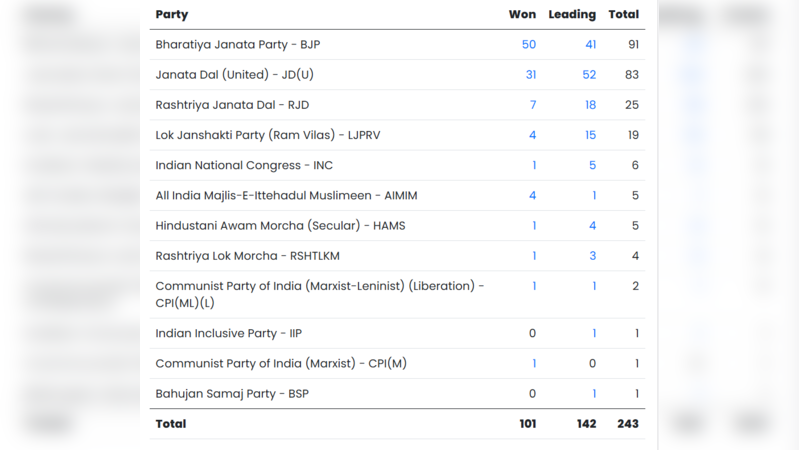View RJD's 18 leading seats
799x450 pixels.
tap(590, 105)
